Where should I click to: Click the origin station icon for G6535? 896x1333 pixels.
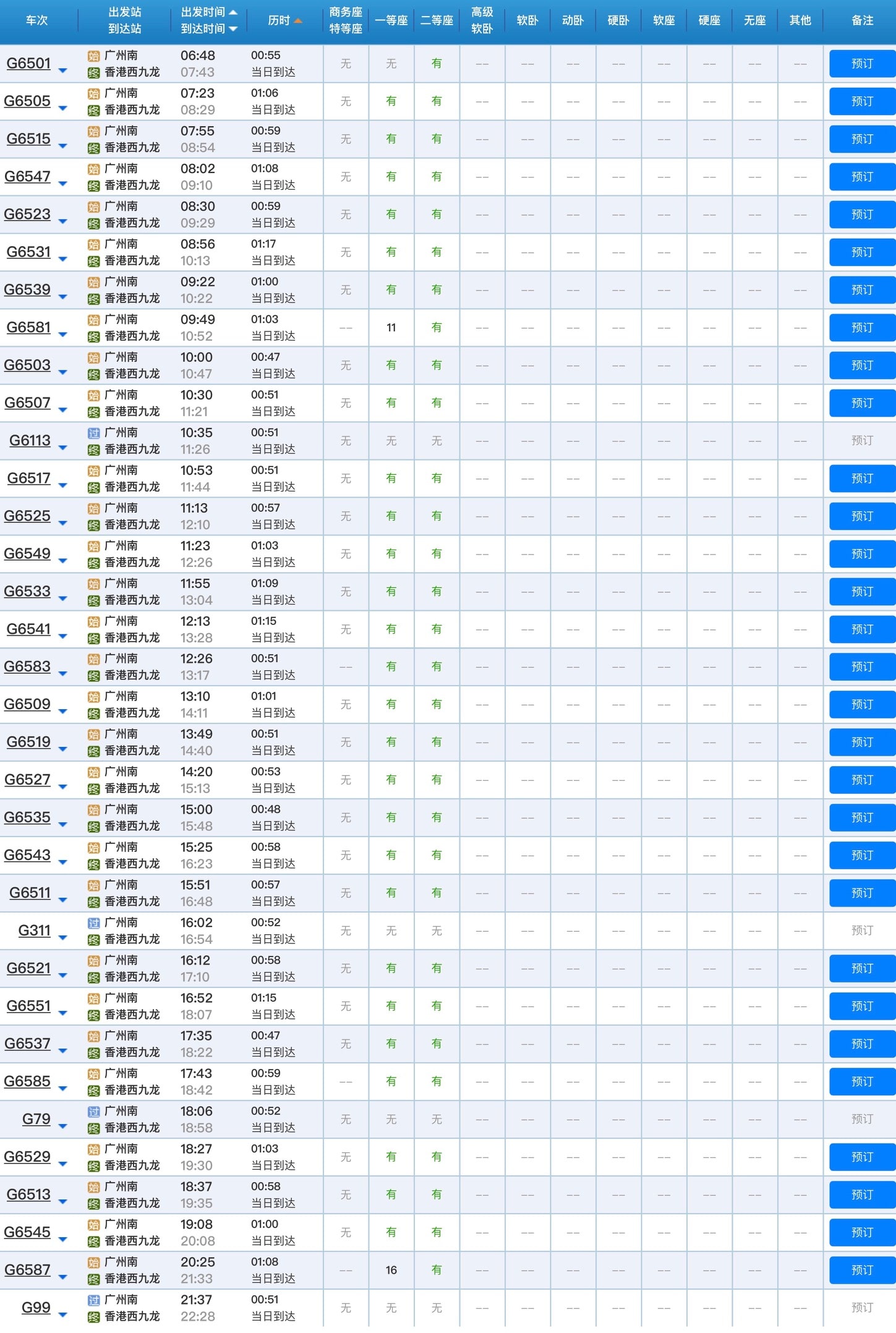(93, 810)
